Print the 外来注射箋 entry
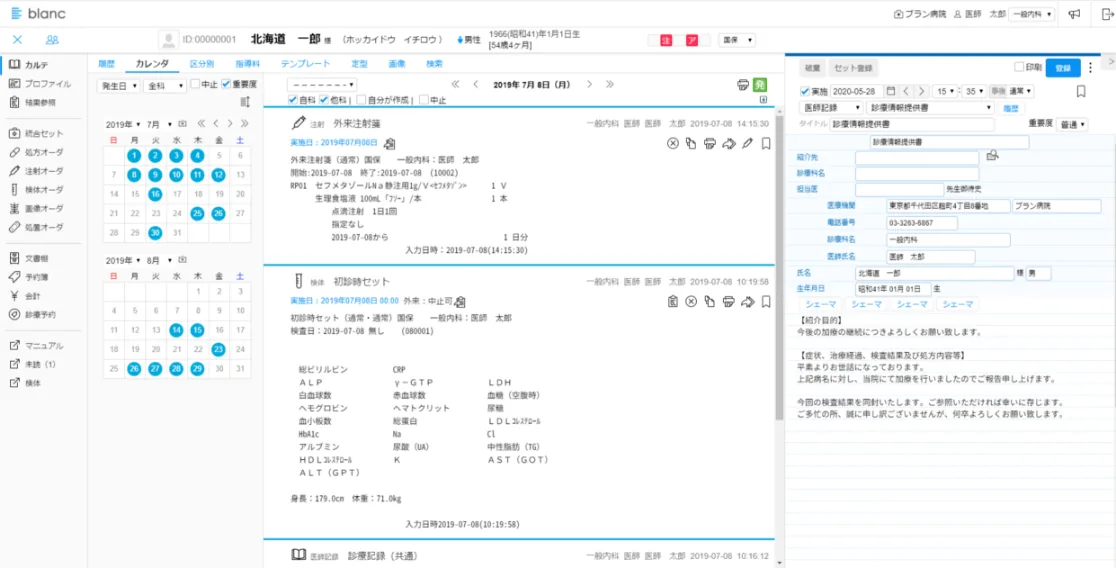This screenshot has height=568, width=1116. pyautogui.click(x=709, y=144)
